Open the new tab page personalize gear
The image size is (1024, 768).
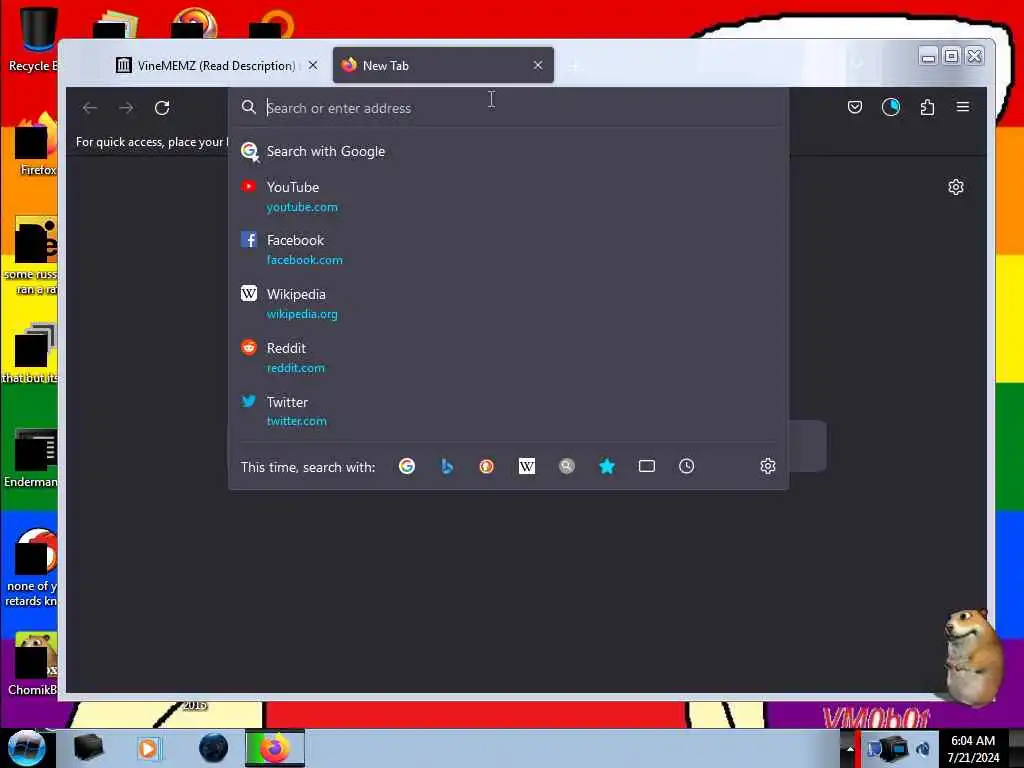[x=955, y=187]
